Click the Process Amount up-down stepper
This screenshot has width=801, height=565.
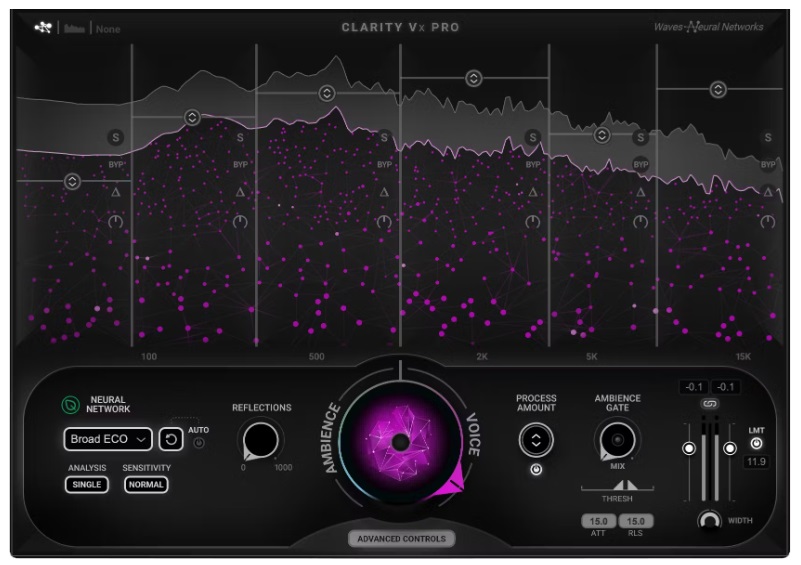(x=536, y=440)
